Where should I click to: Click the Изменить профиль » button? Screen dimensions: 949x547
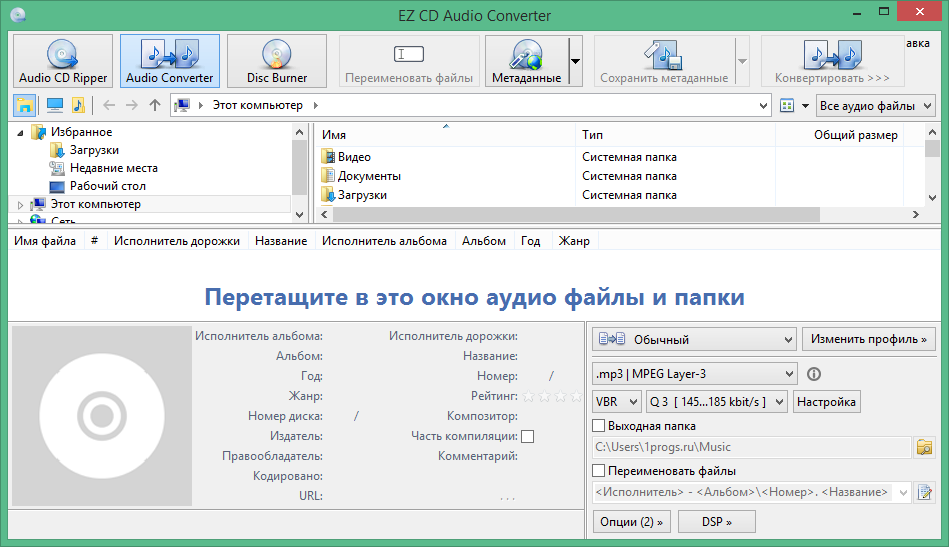[x=869, y=339]
